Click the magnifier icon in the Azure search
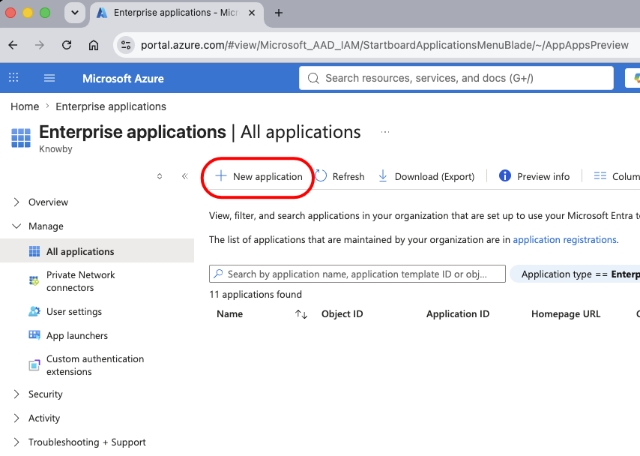 pos(313,78)
